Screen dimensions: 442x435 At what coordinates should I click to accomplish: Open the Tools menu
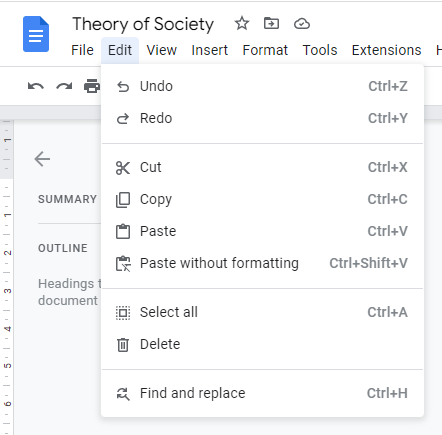pos(320,50)
